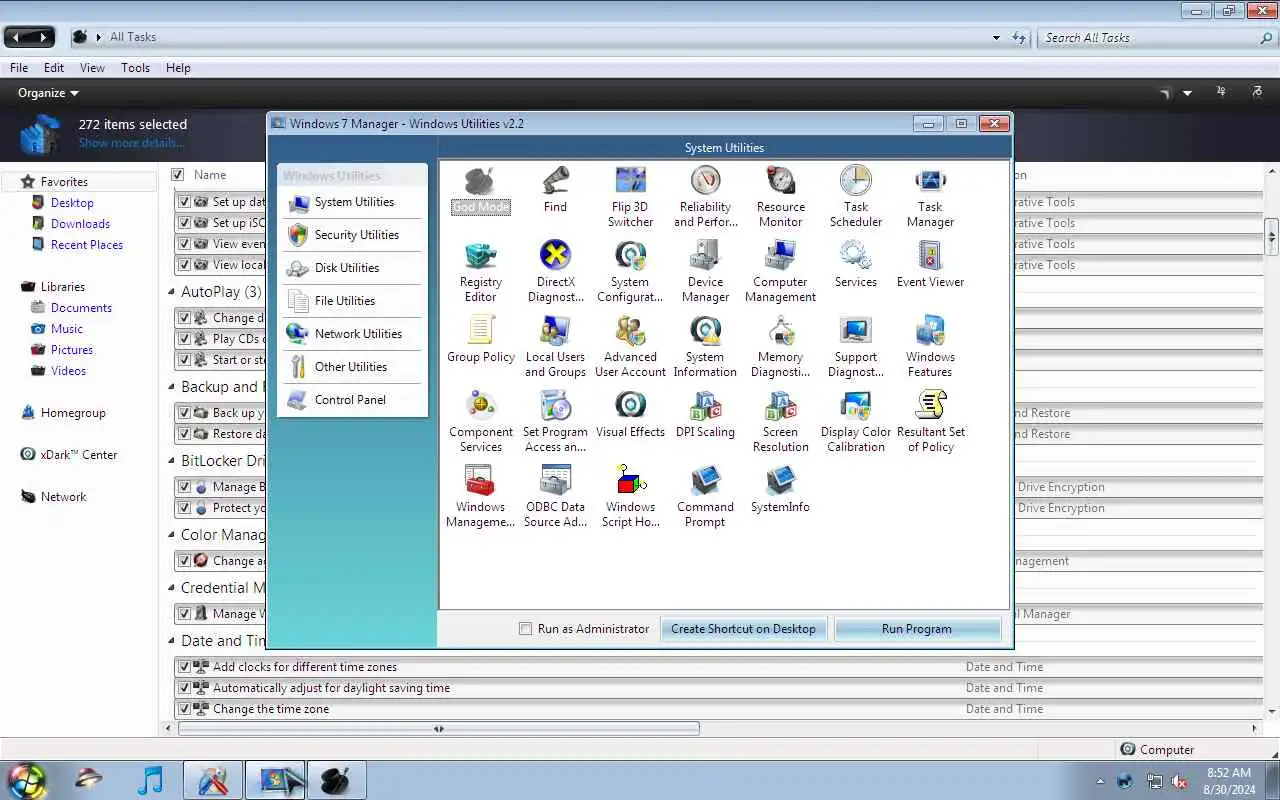Collapse the Date and Time group

point(172,641)
